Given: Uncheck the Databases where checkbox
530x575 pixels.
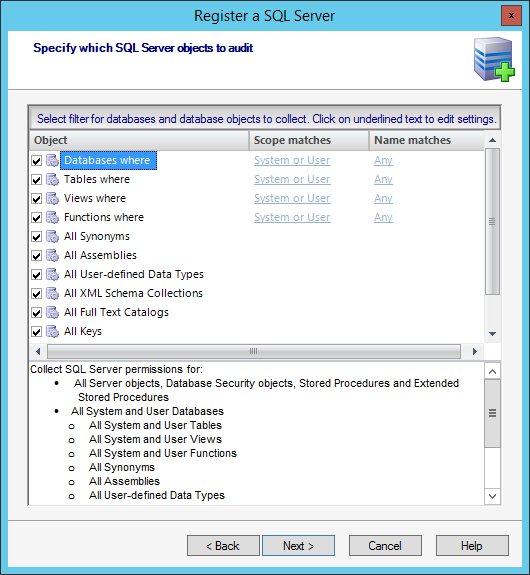Looking at the screenshot, I should pos(36,161).
